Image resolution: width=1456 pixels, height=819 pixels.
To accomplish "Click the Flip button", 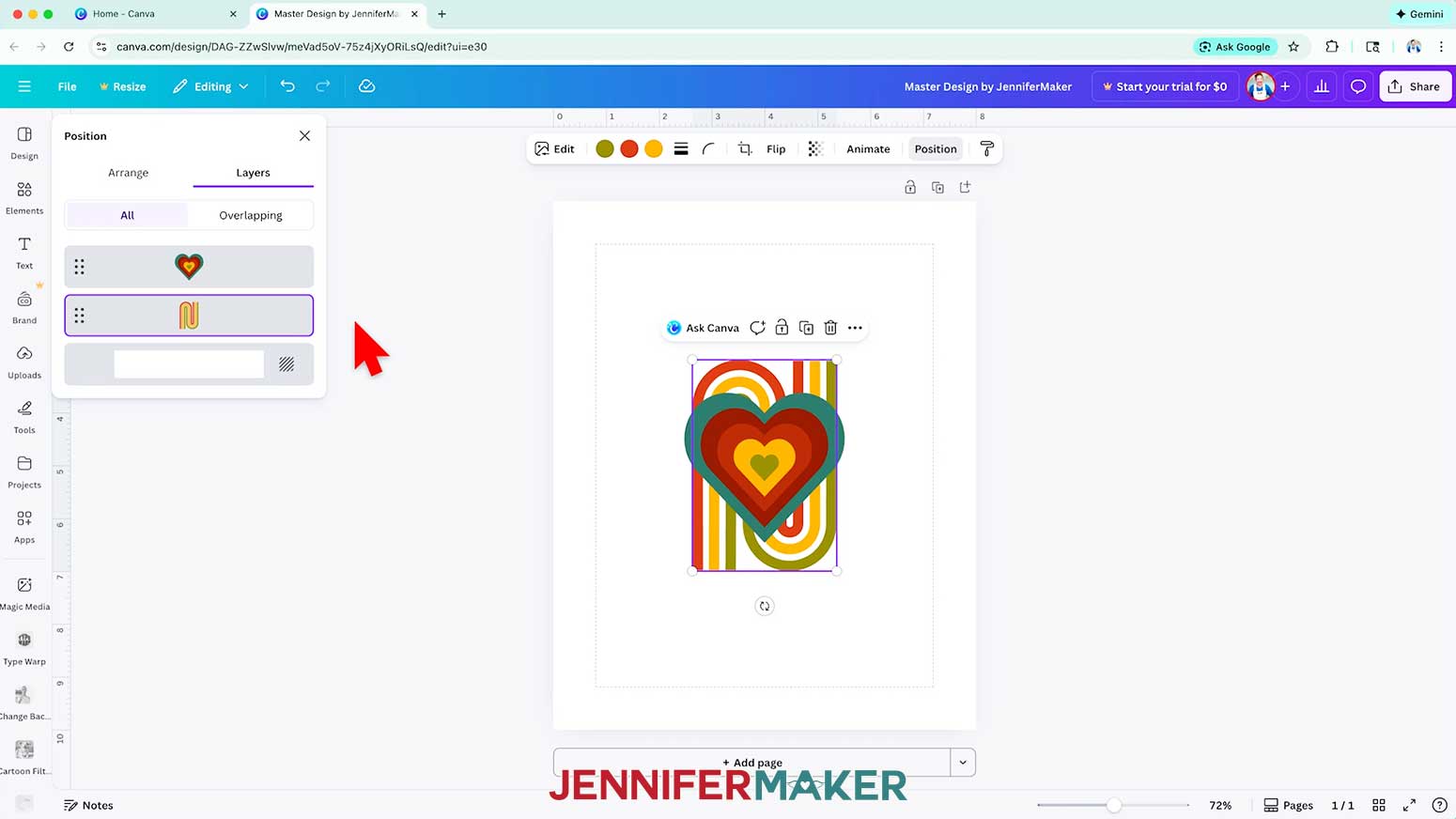I will pos(776,148).
